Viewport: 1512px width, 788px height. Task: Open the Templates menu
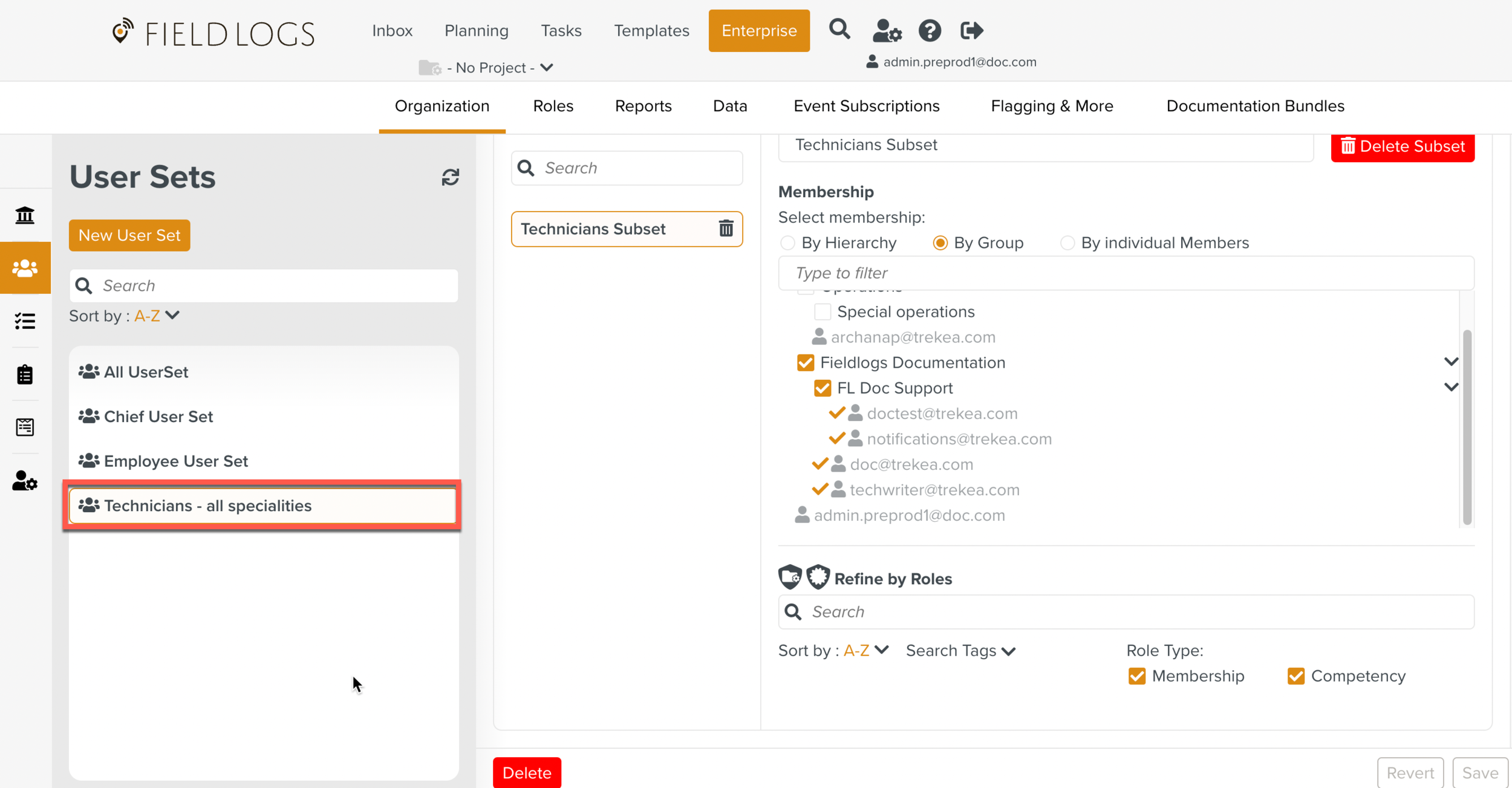pos(651,30)
